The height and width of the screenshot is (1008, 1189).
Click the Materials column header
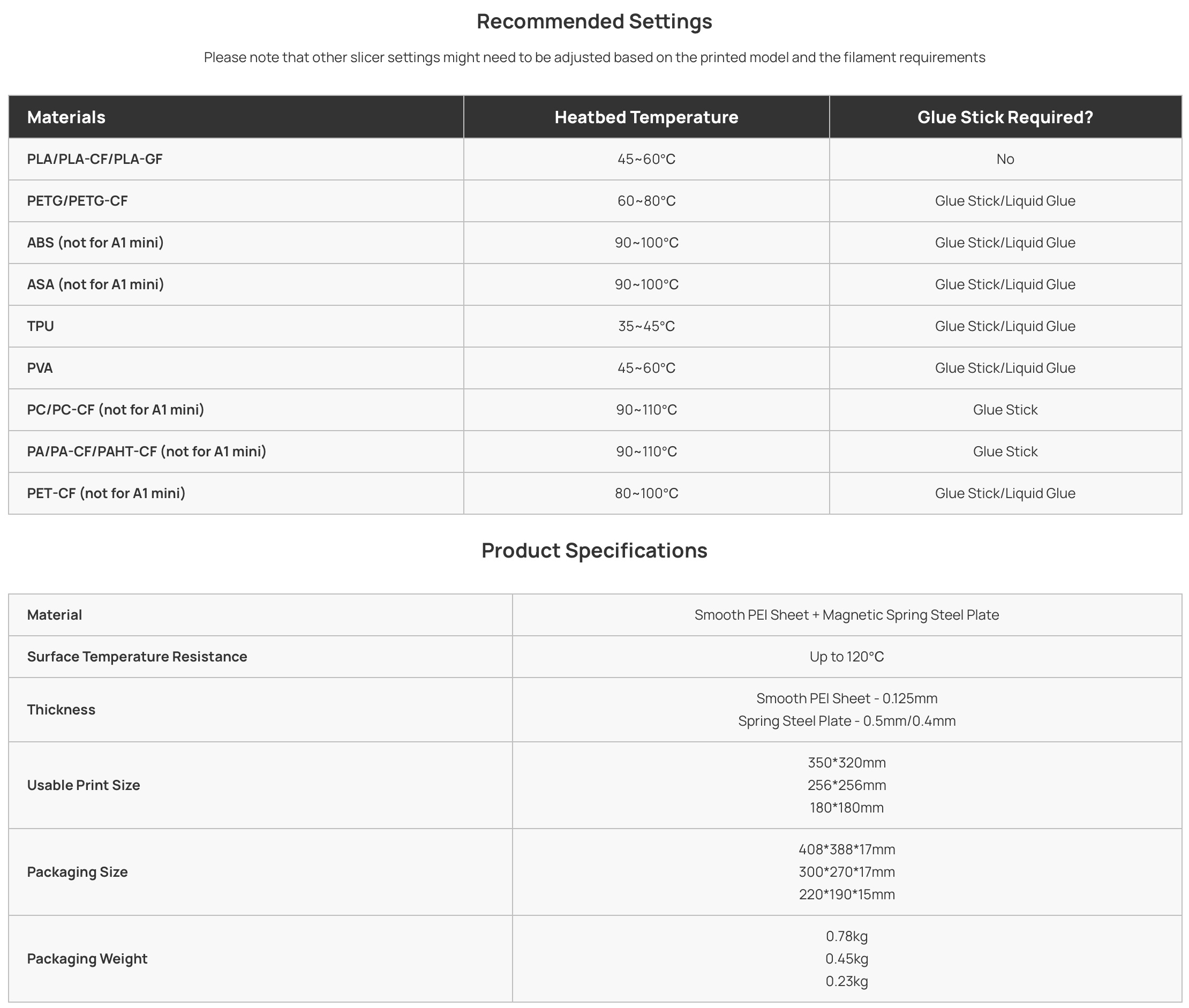point(66,117)
